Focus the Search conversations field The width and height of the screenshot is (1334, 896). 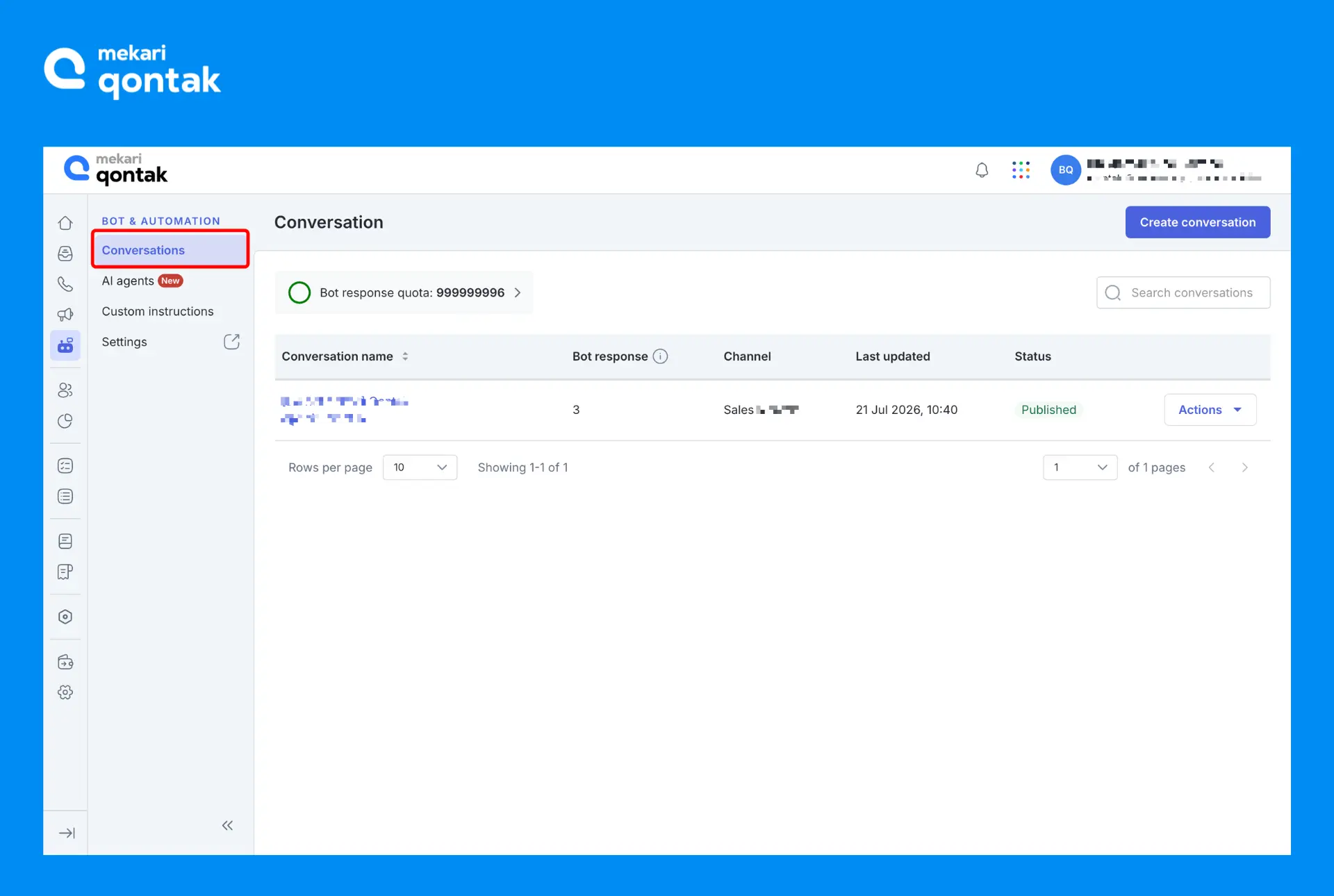click(1183, 292)
